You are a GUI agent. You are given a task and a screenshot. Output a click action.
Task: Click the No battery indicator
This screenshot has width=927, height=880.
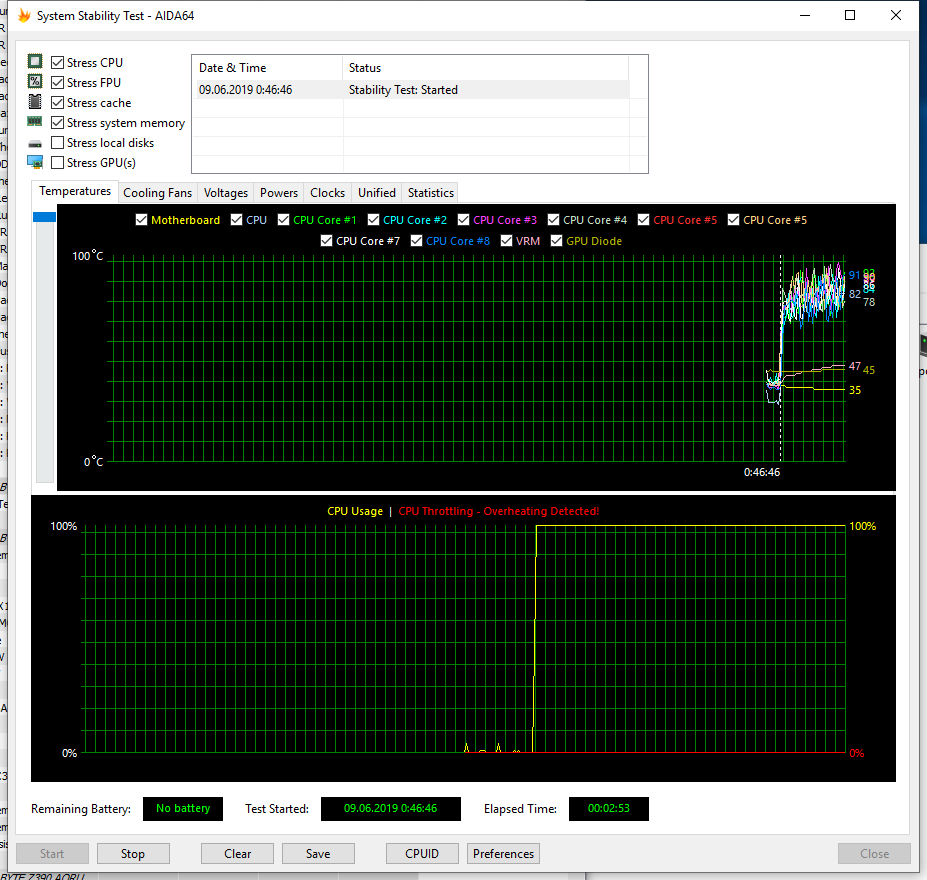183,808
